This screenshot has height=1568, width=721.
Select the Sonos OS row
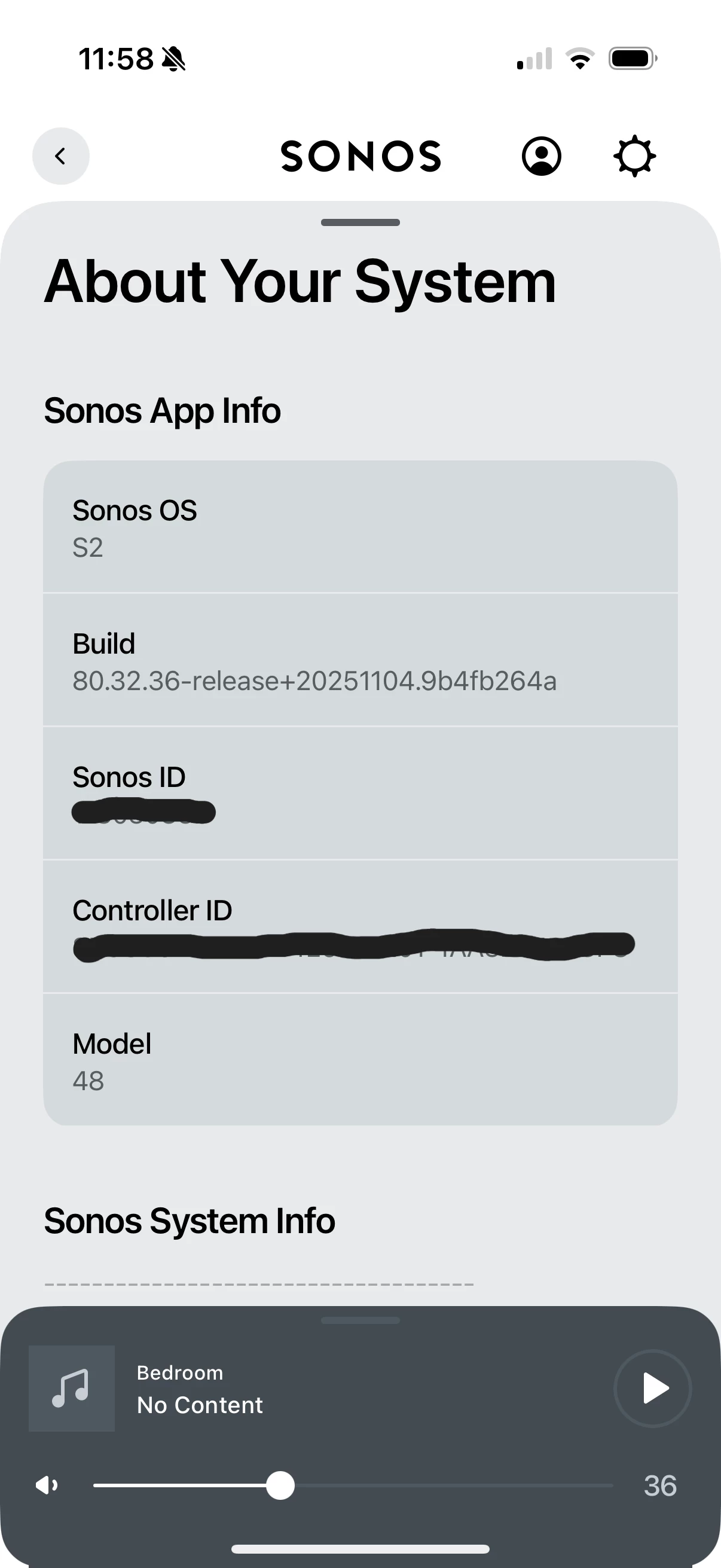click(360, 527)
